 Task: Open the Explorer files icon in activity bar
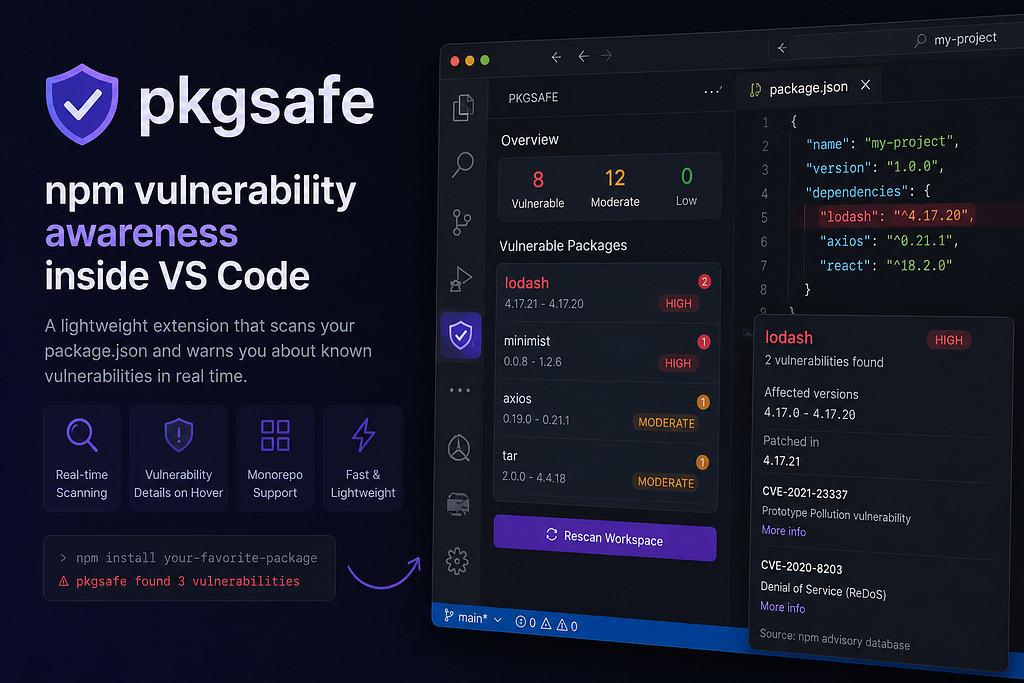[463, 108]
